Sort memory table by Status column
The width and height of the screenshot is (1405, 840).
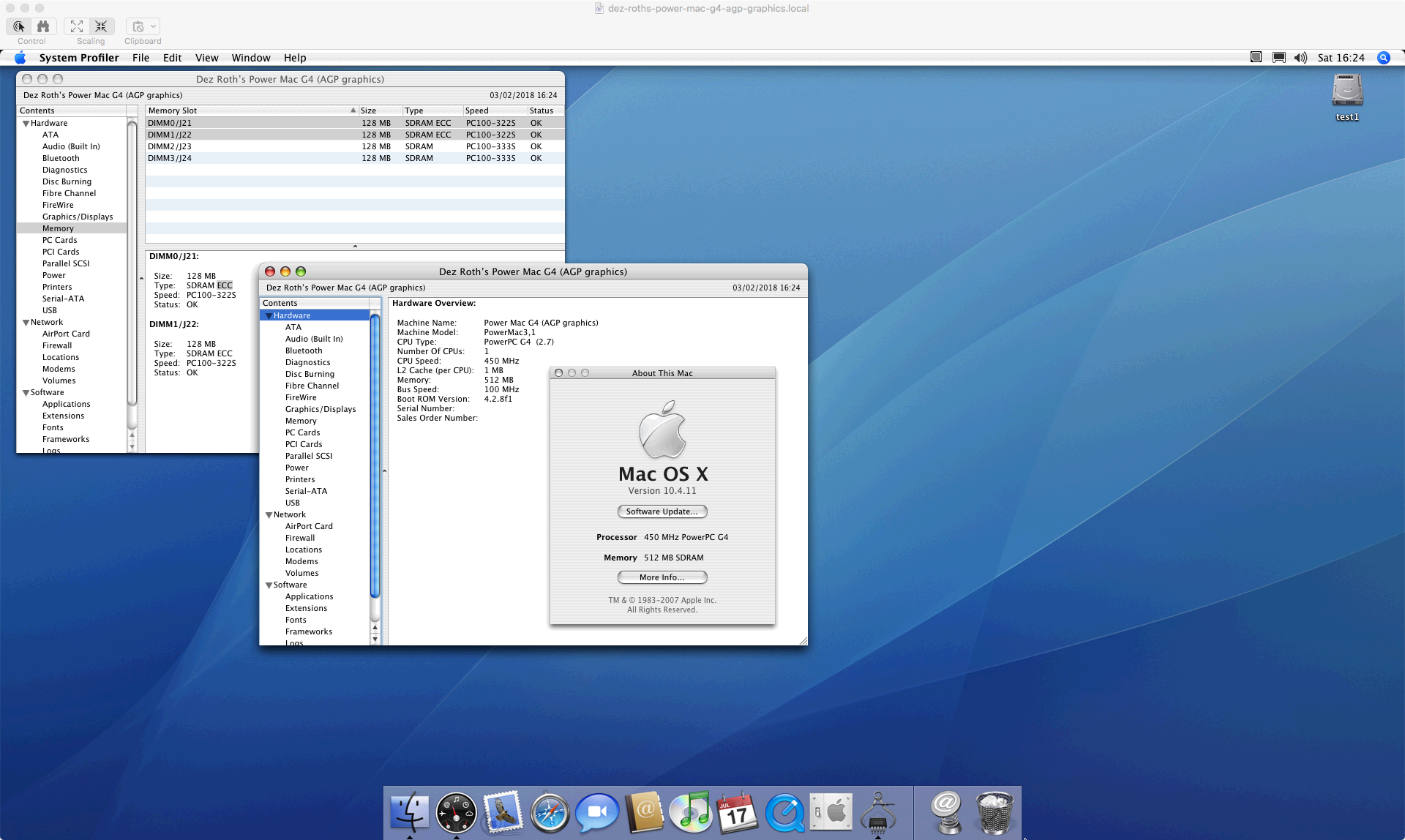pyautogui.click(x=546, y=110)
